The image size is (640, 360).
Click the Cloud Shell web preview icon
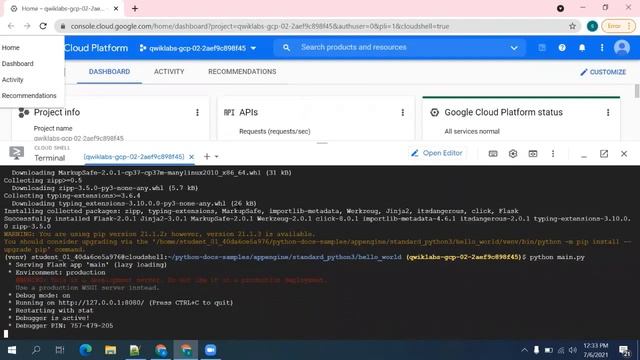point(533,154)
